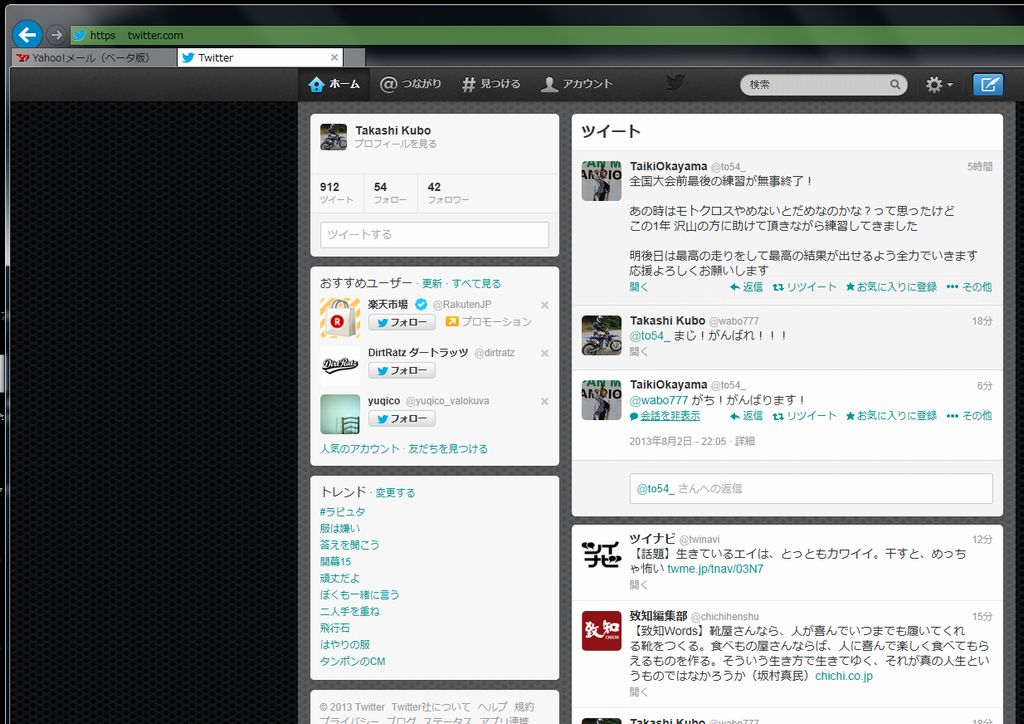1024x724 pixels.
Task: Click in the 検索 search field
Action: click(816, 84)
